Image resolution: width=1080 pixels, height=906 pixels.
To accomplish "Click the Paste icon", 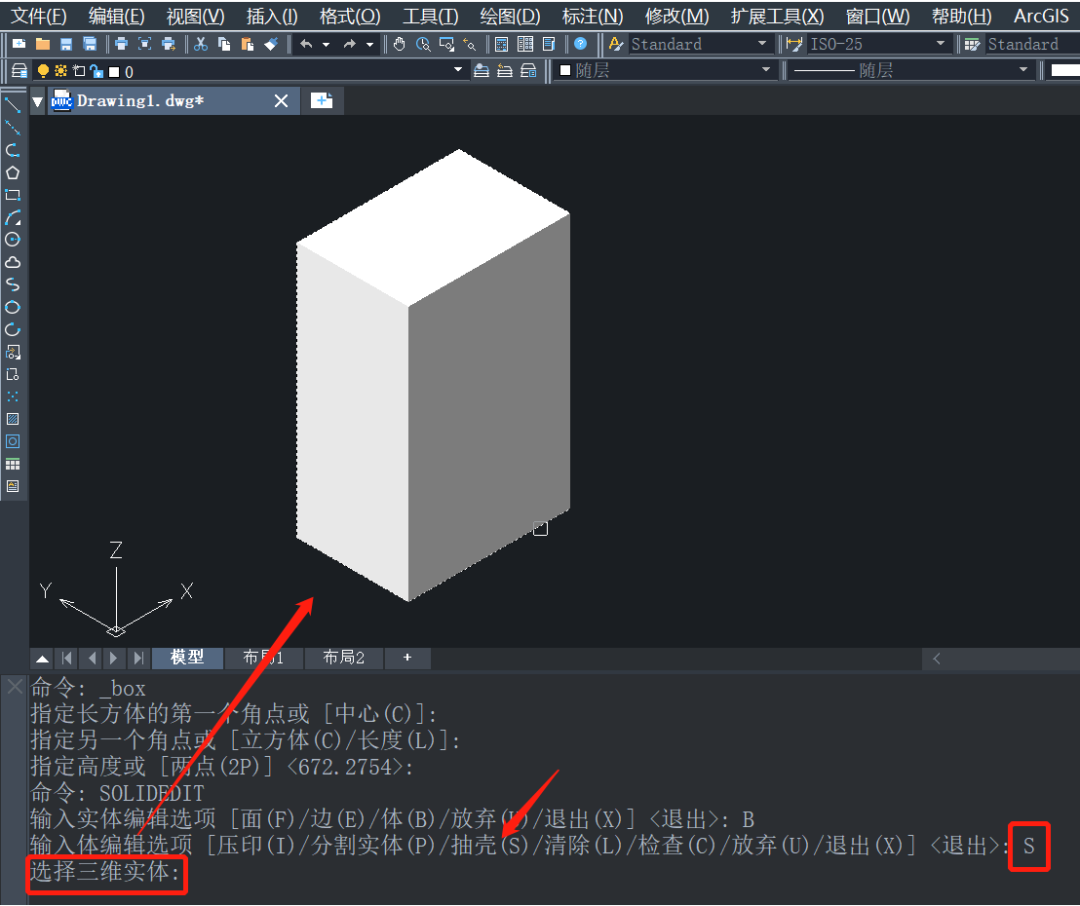I will click(x=247, y=44).
